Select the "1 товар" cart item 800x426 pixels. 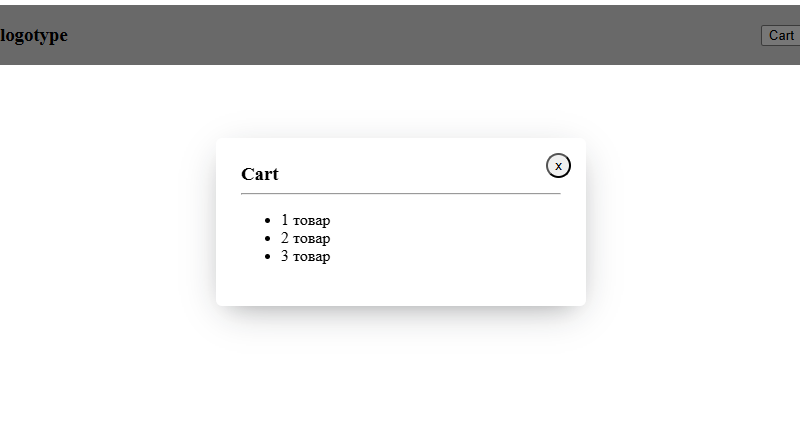pos(305,220)
